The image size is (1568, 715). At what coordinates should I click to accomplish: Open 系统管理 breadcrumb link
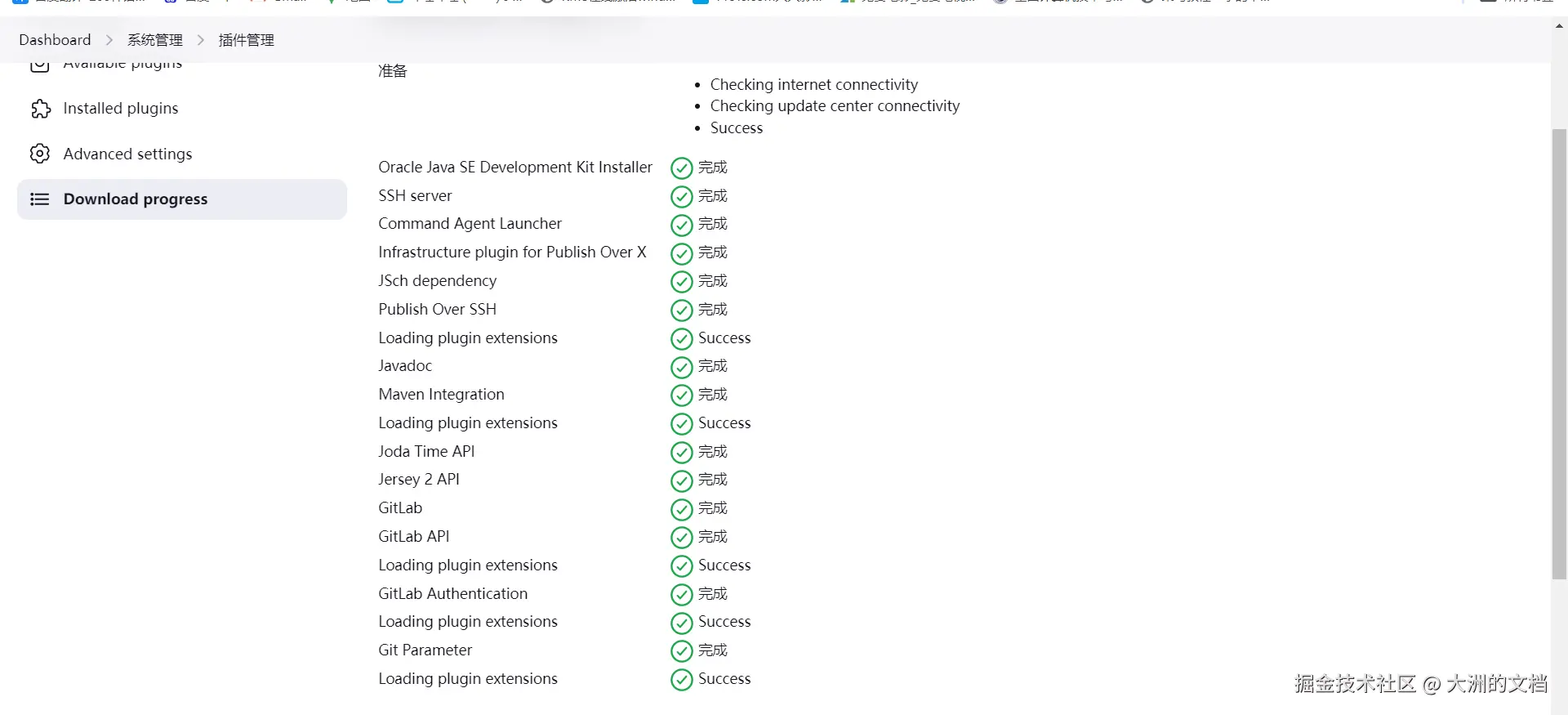pos(155,40)
